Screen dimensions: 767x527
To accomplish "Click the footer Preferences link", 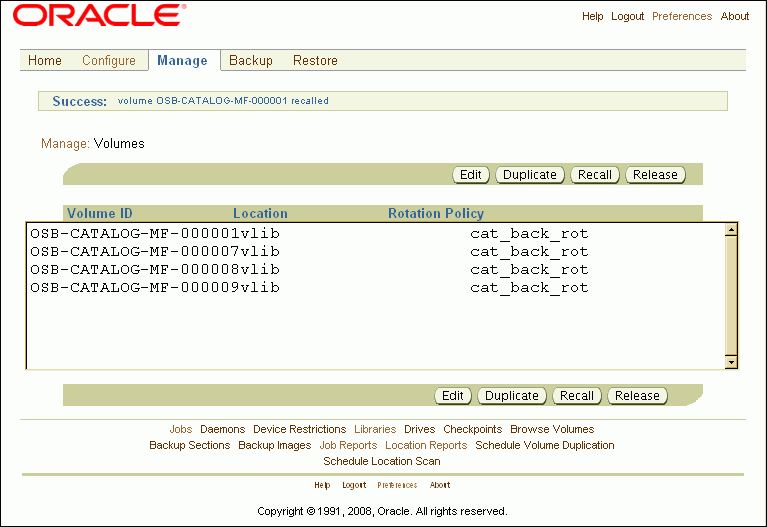I will pyautogui.click(x=397, y=485).
